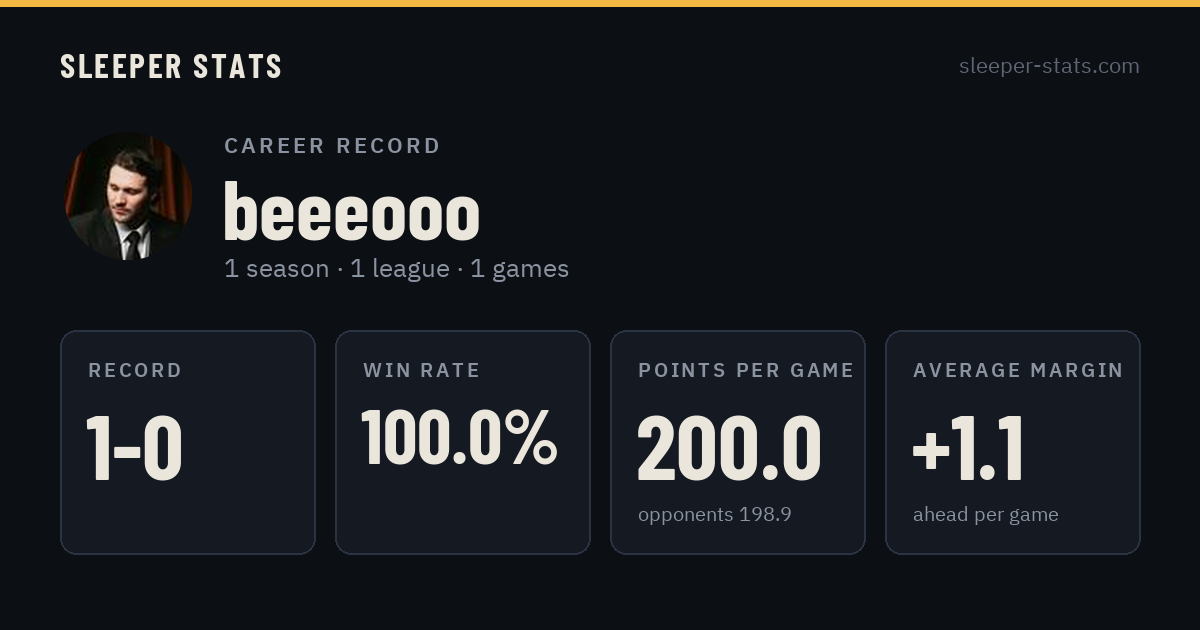Click the 200.0 points value

coord(729,449)
